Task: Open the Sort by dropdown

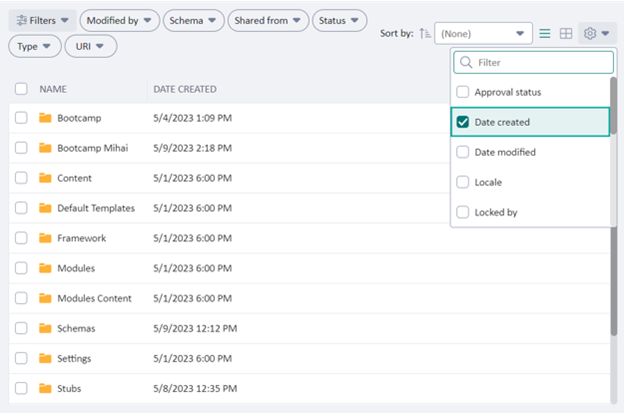Action: [x=483, y=33]
